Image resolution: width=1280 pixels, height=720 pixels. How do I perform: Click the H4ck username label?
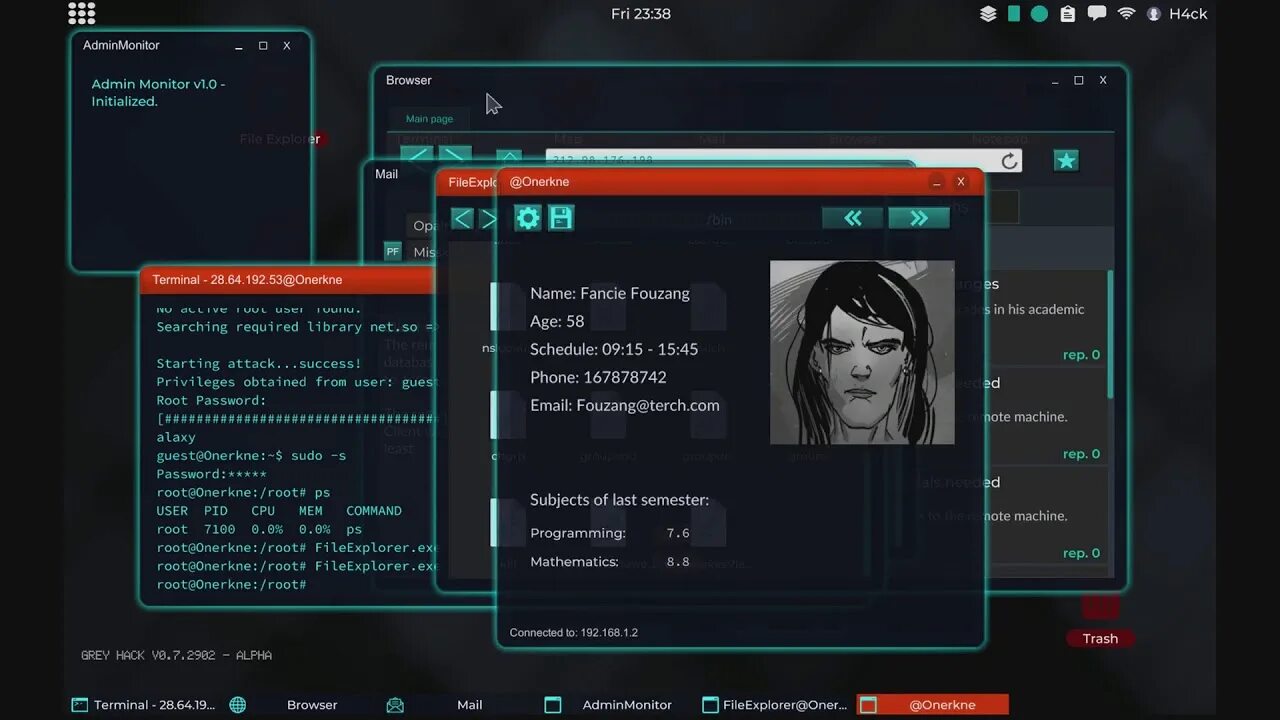1189,14
